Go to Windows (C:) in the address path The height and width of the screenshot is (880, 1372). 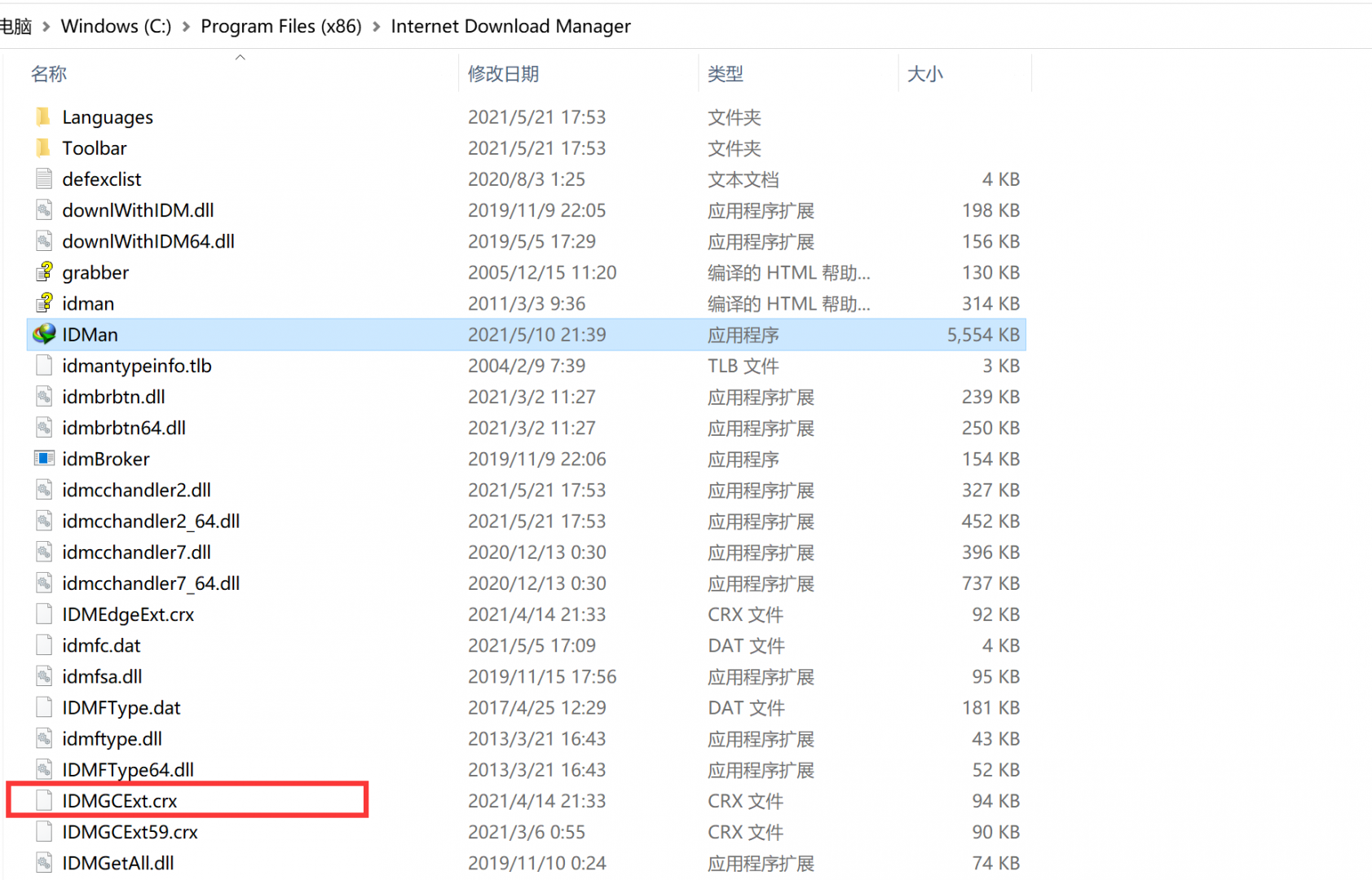117,26
